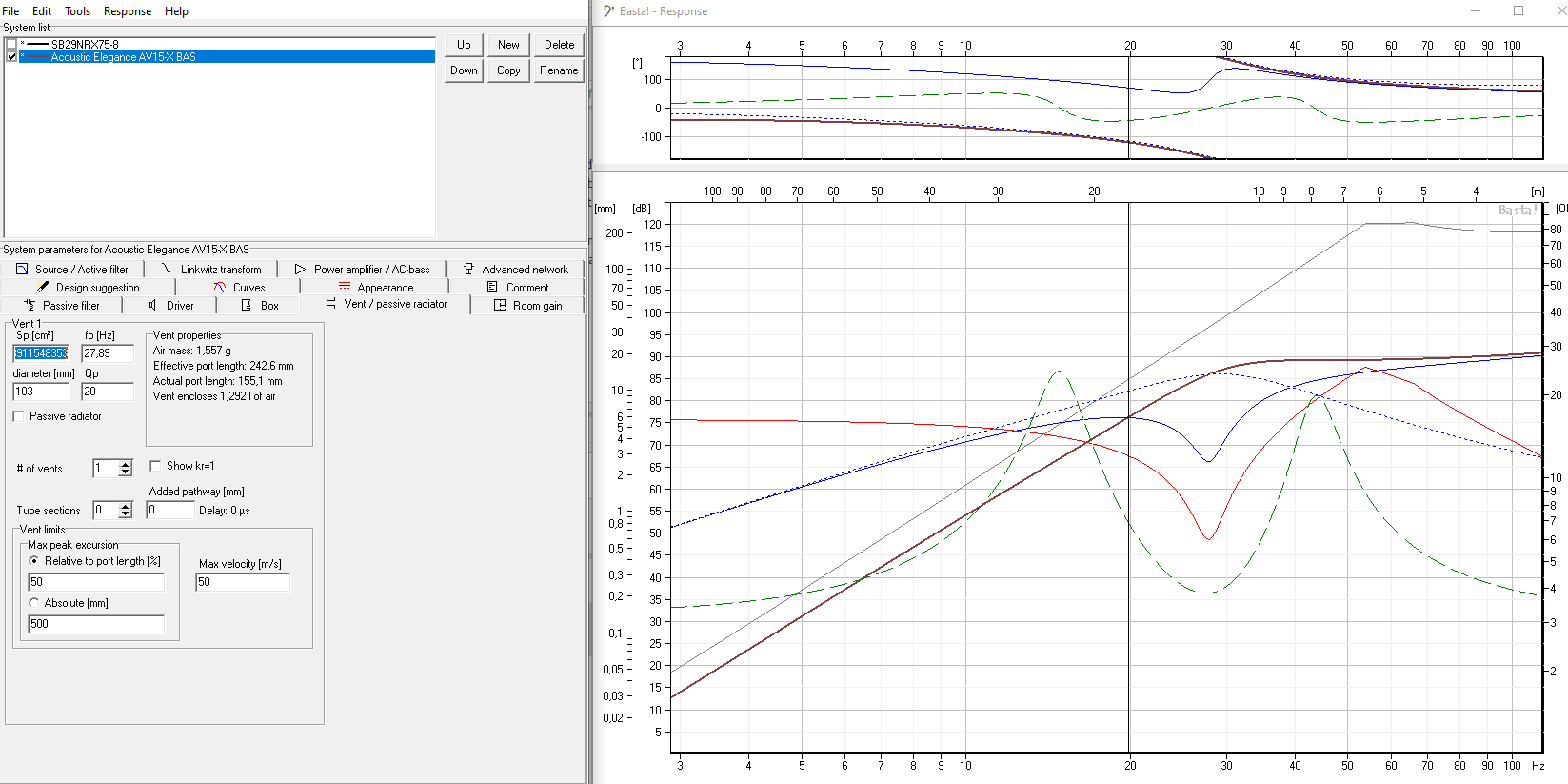
Task: Increase the # of vents value
Action: (x=126, y=464)
